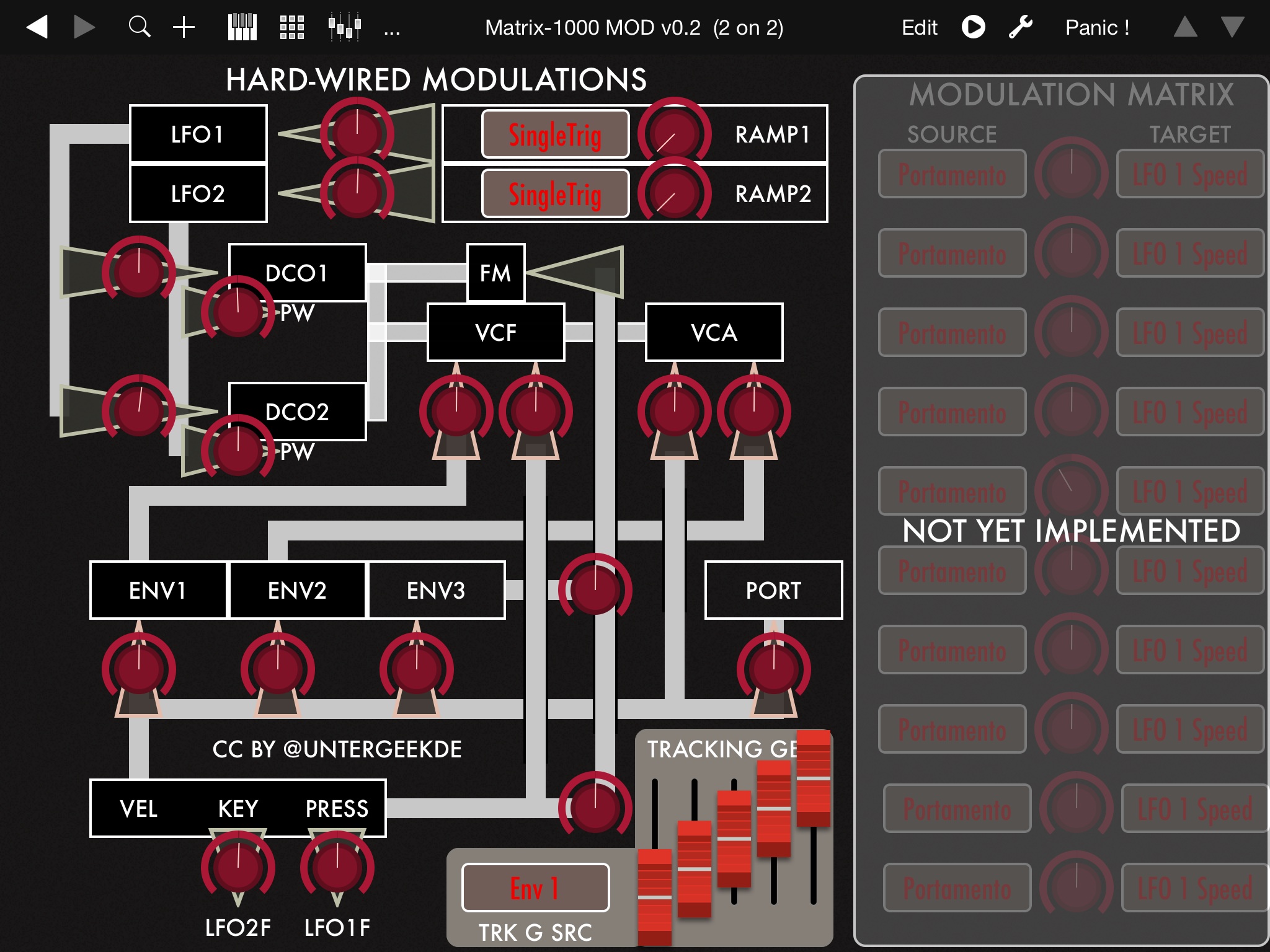Select the ENV3 block
1270x952 pixels.
pyautogui.click(x=436, y=590)
